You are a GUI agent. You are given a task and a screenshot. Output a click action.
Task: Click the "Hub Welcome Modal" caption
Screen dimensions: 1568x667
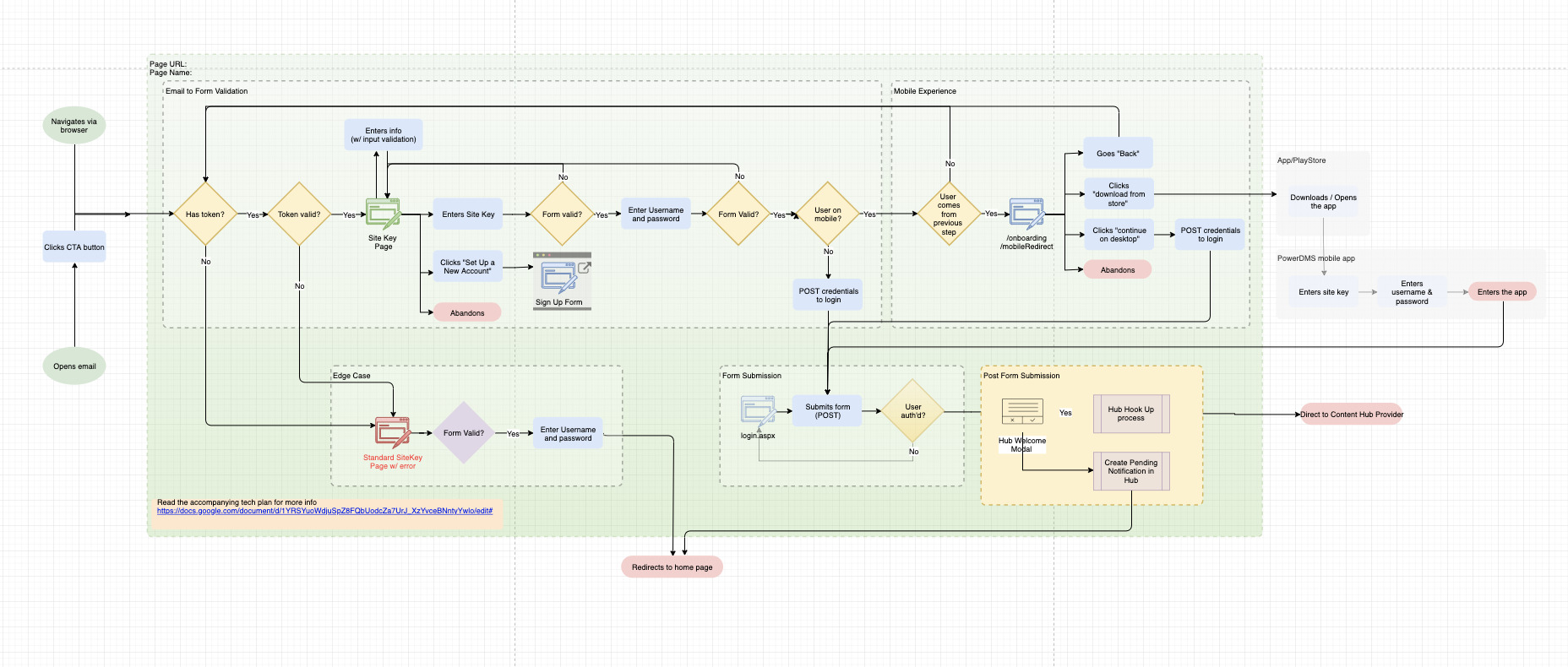[x=1022, y=445]
